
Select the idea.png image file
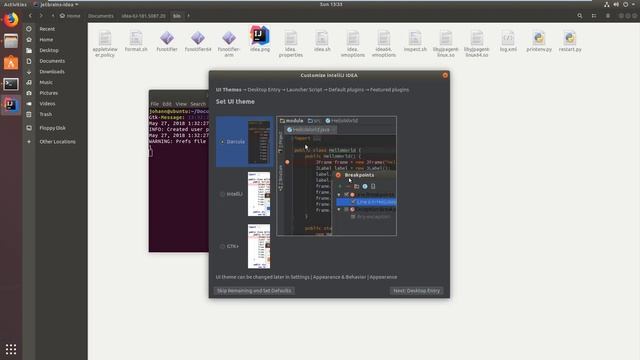(260, 39)
